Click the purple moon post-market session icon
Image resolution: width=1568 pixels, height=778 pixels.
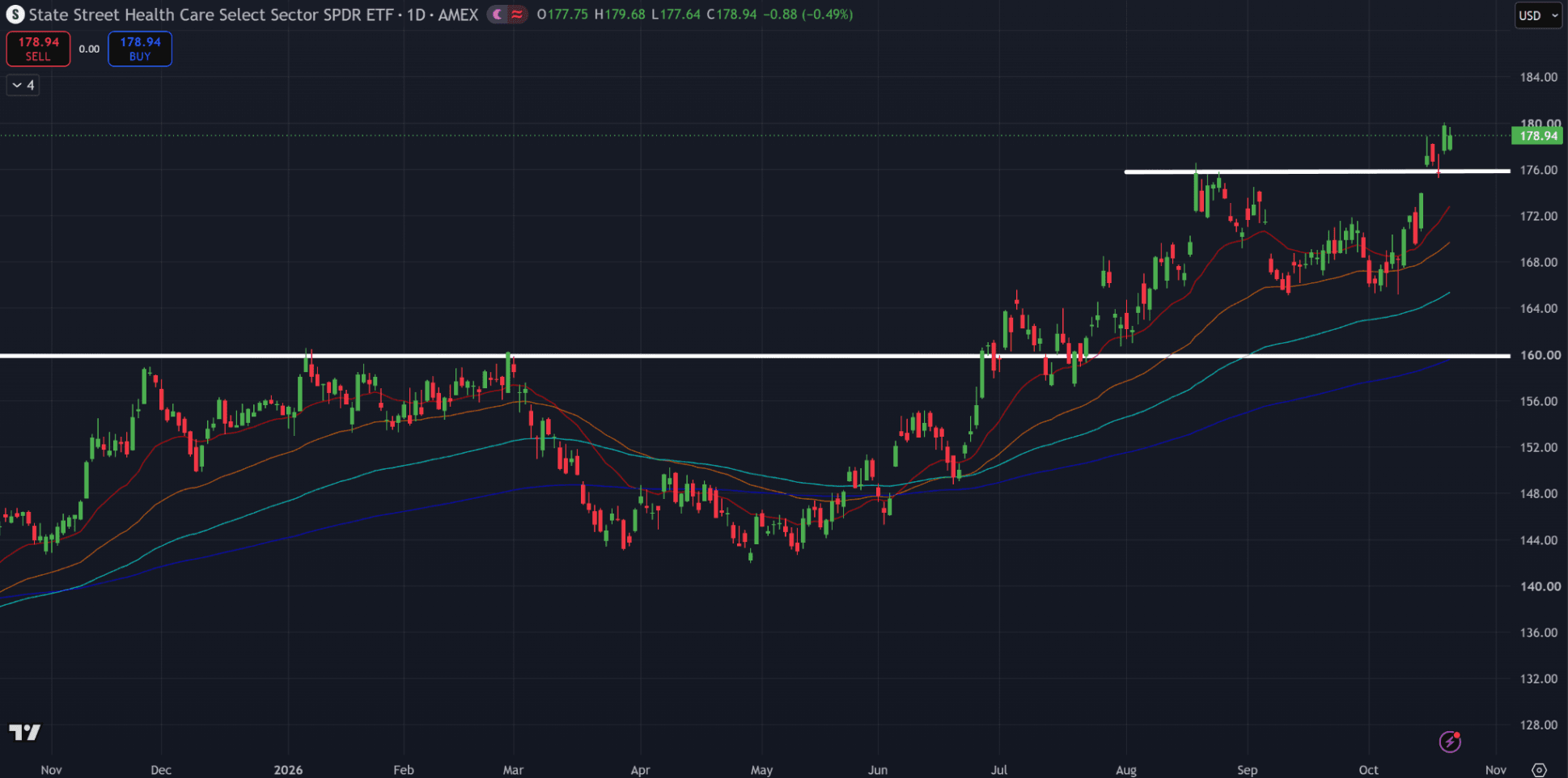tap(498, 15)
